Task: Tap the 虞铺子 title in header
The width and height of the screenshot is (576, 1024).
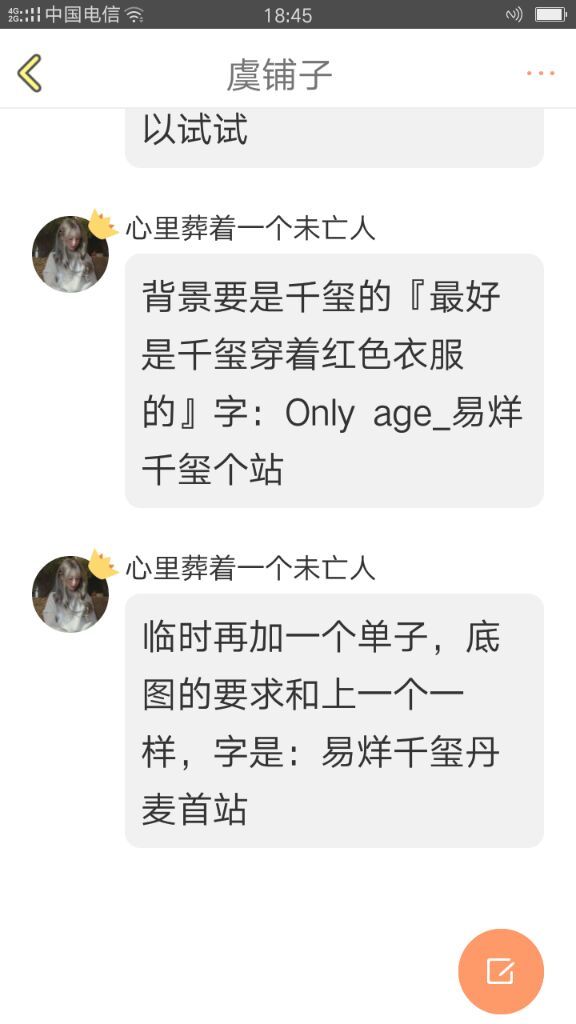Action: (280, 74)
